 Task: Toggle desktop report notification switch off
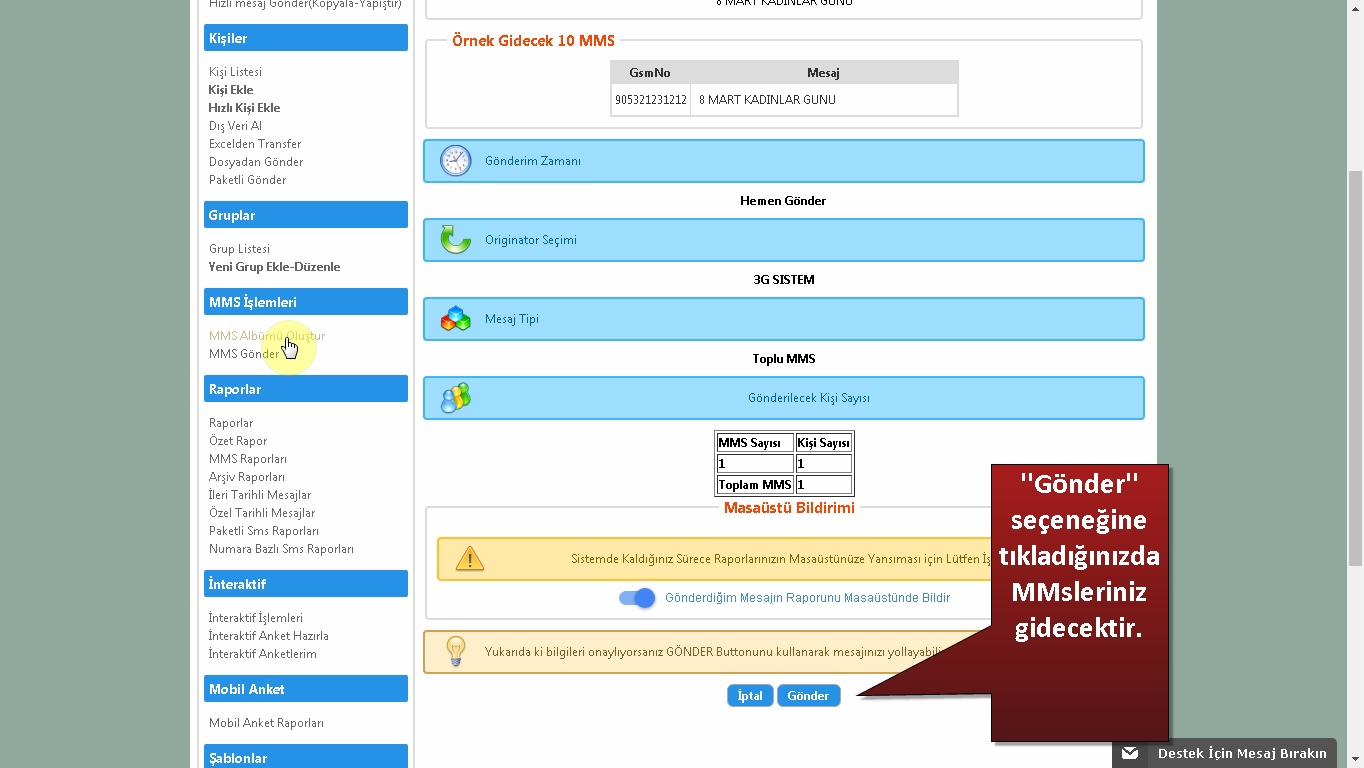[x=637, y=598]
